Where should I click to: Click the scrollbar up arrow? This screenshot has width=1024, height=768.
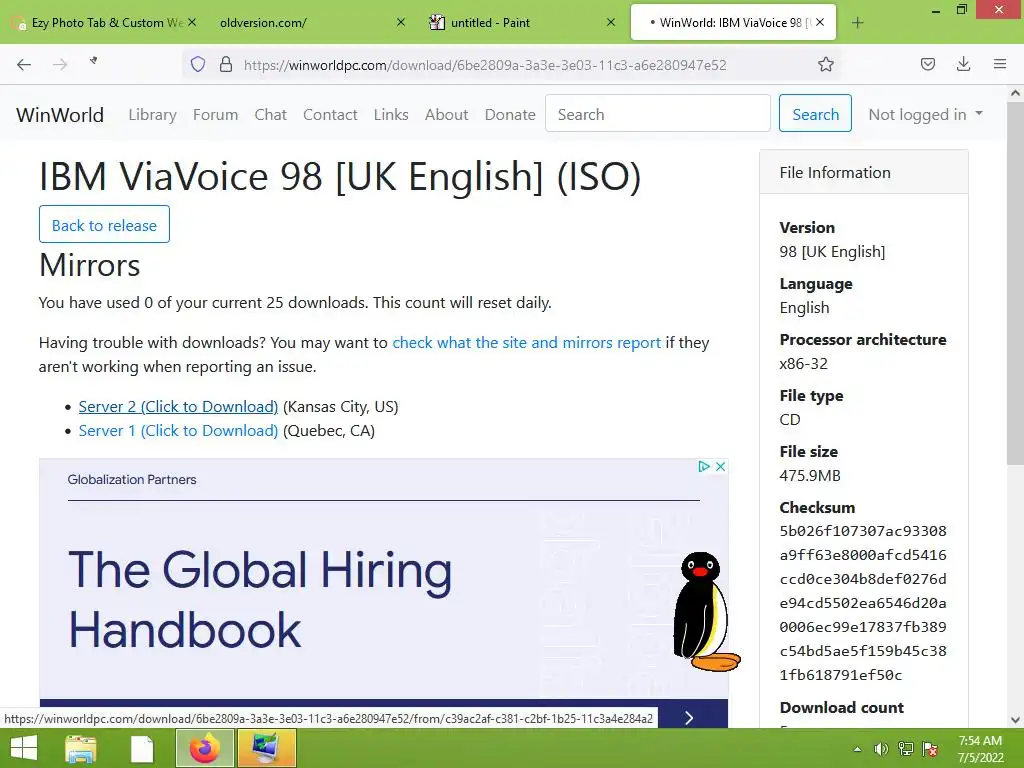coord(1015,93)
